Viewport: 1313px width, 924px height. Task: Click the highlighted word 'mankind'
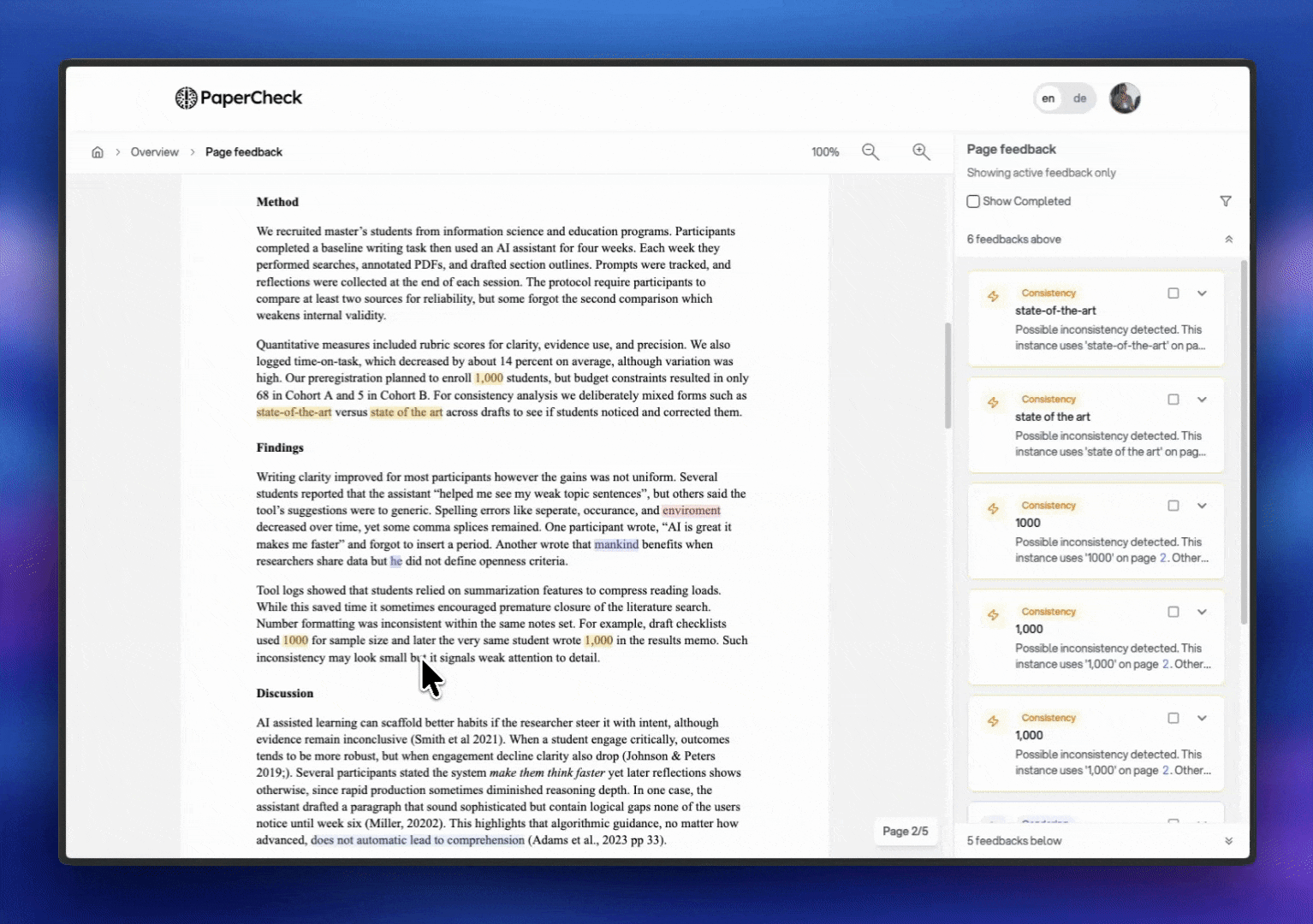(x=616, y=544)
